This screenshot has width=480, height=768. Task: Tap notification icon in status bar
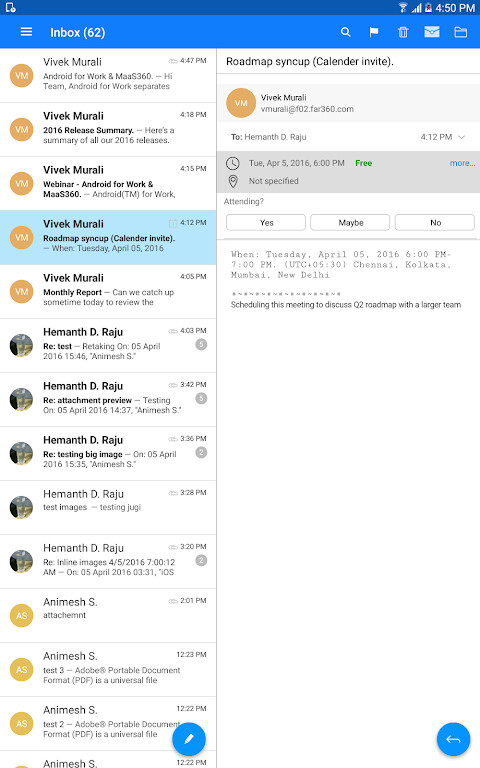click(10, 7)
